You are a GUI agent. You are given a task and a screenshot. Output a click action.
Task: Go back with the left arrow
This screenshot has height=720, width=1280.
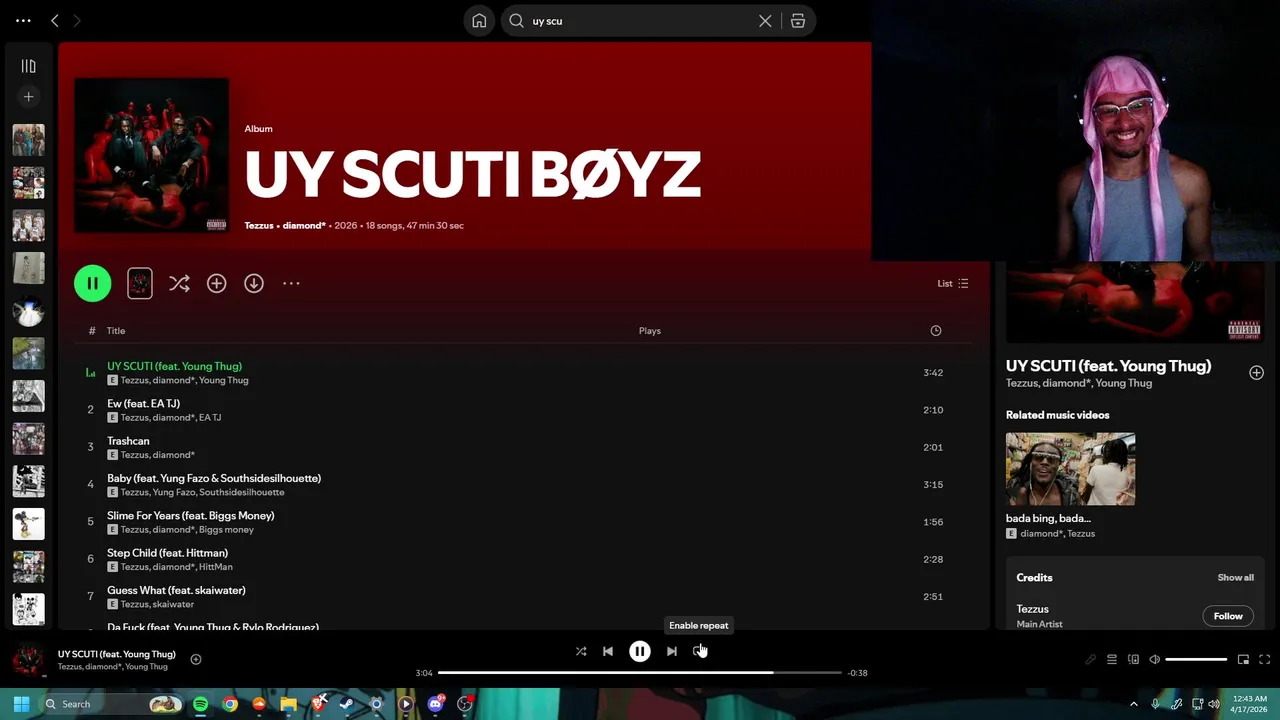click(x=55, y=21)
